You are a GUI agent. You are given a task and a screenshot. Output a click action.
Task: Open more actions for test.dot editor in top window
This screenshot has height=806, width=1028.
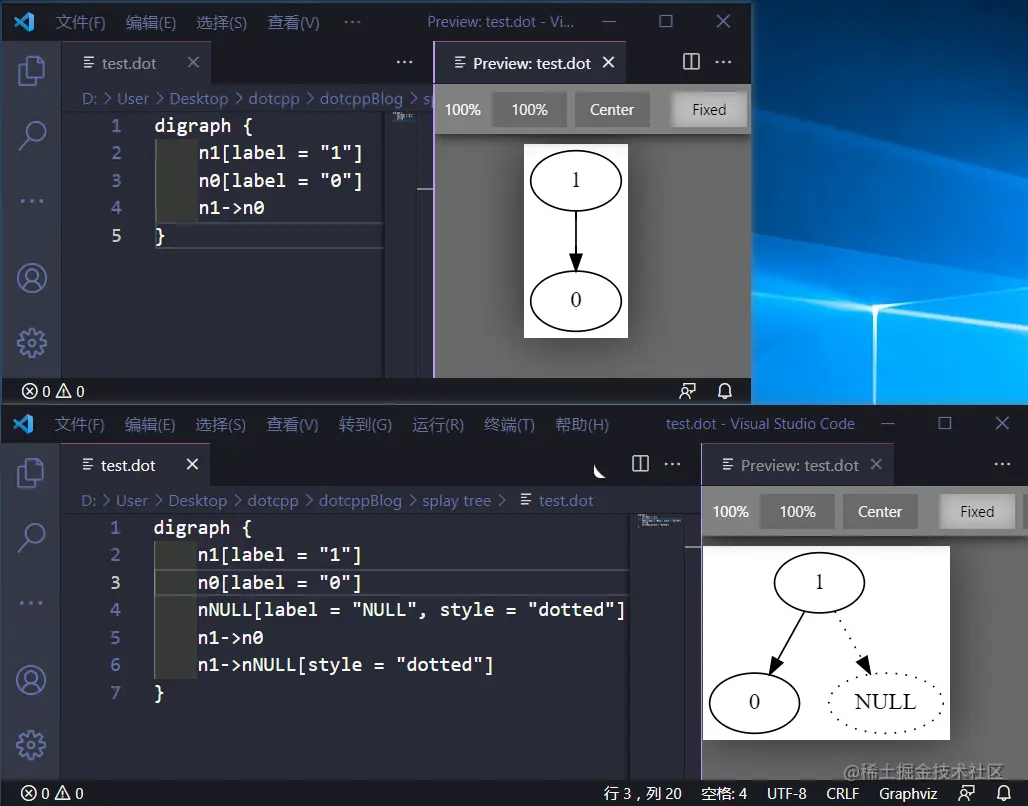pyautogui.click(x=405, y=62)
